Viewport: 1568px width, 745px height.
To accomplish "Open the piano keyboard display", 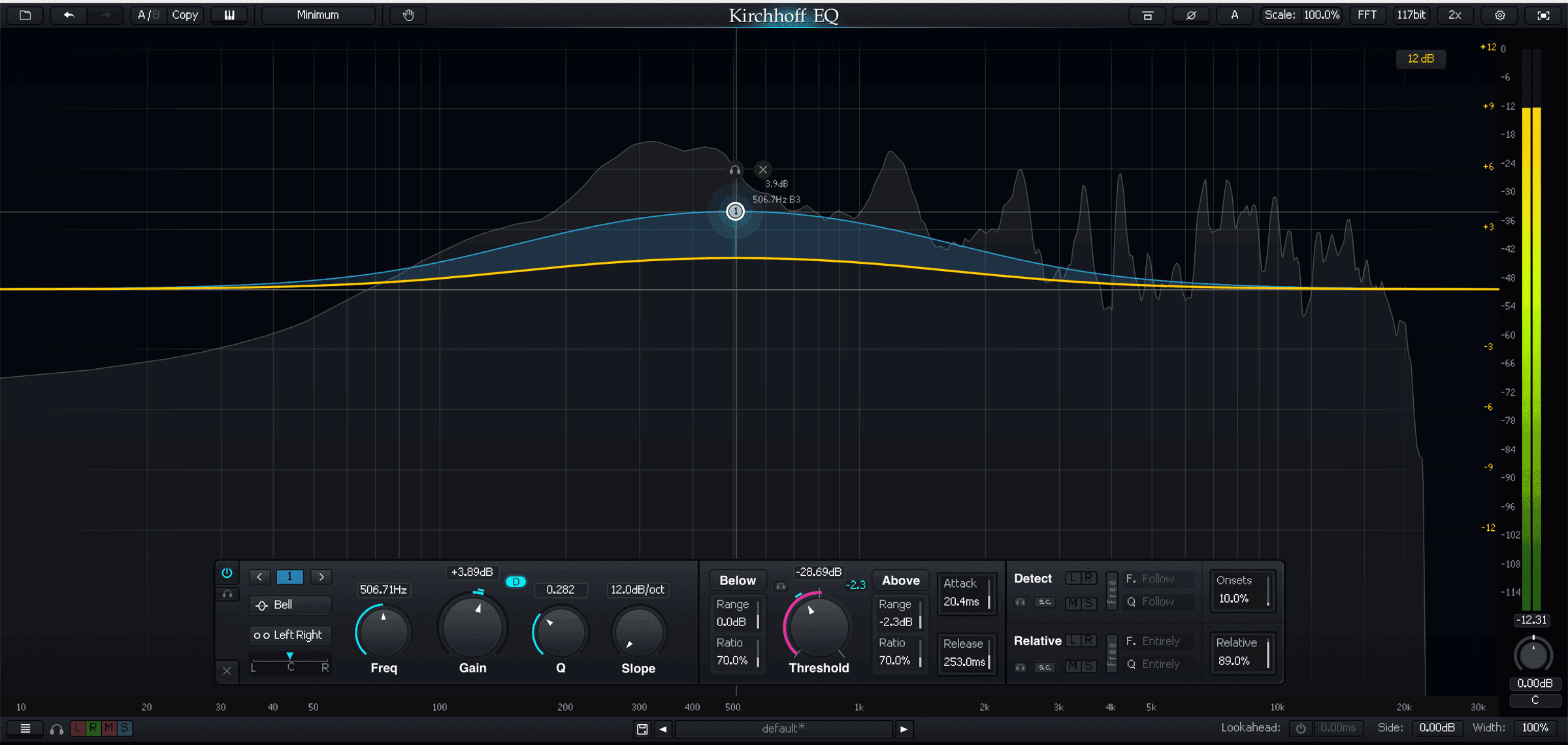I will tap(229, 15).
